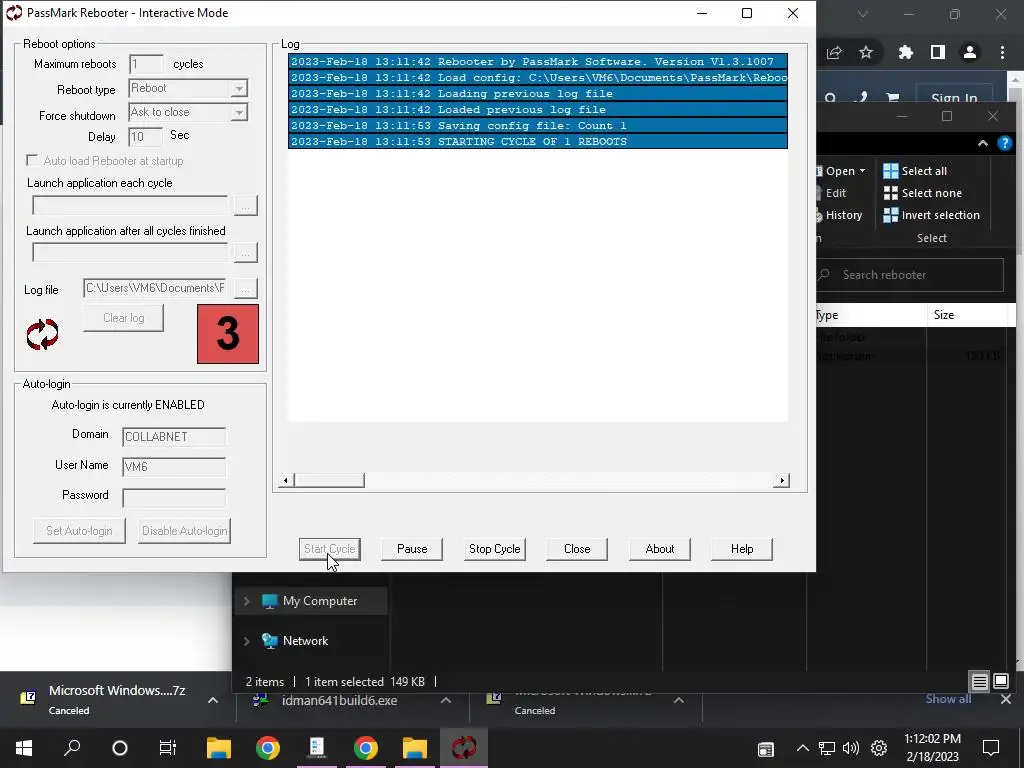The width and height of the screenshot is (1024, 768).
Task: Click Invert selection in Explorer ribbon
Action: [x=932, y=215]
